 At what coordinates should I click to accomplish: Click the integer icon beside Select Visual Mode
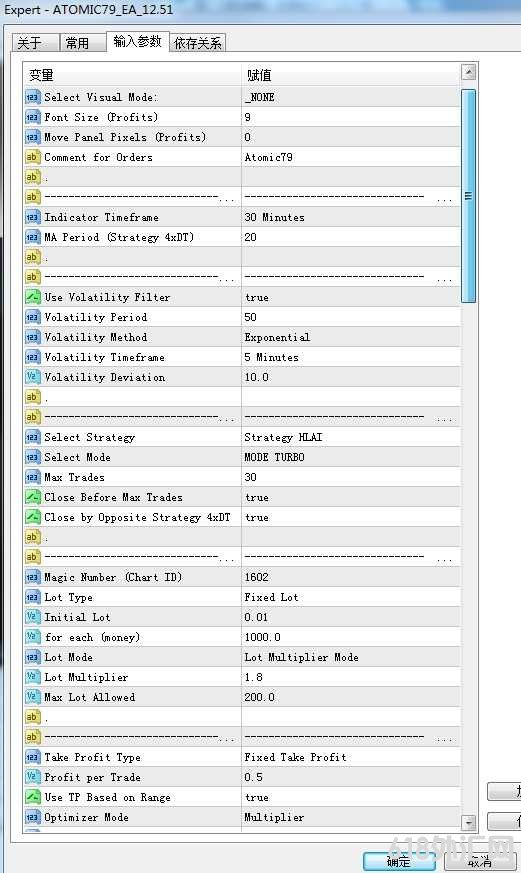coord(33,97)
